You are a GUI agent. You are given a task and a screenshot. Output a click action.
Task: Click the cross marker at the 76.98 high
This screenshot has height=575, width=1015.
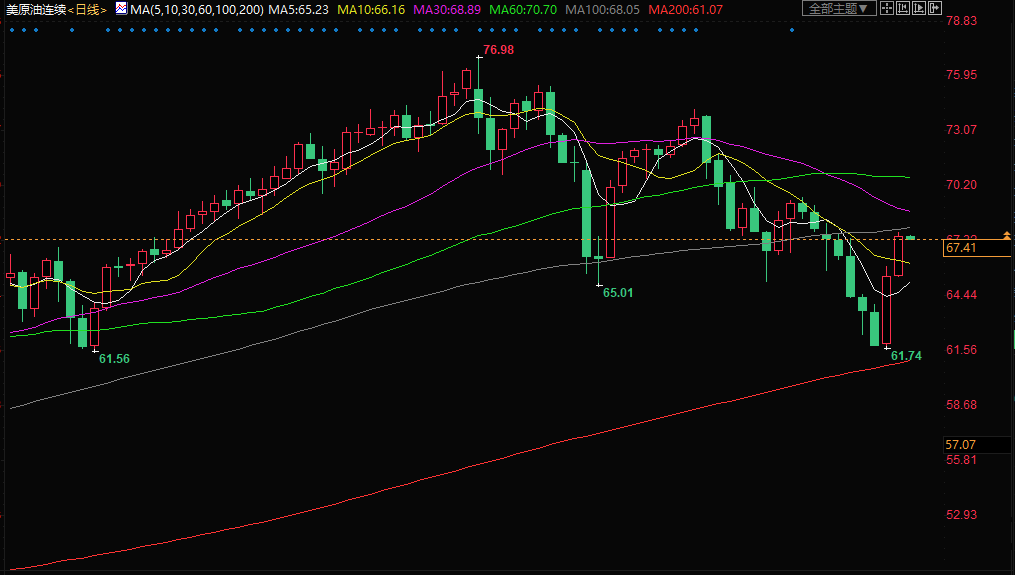[478, 57]
